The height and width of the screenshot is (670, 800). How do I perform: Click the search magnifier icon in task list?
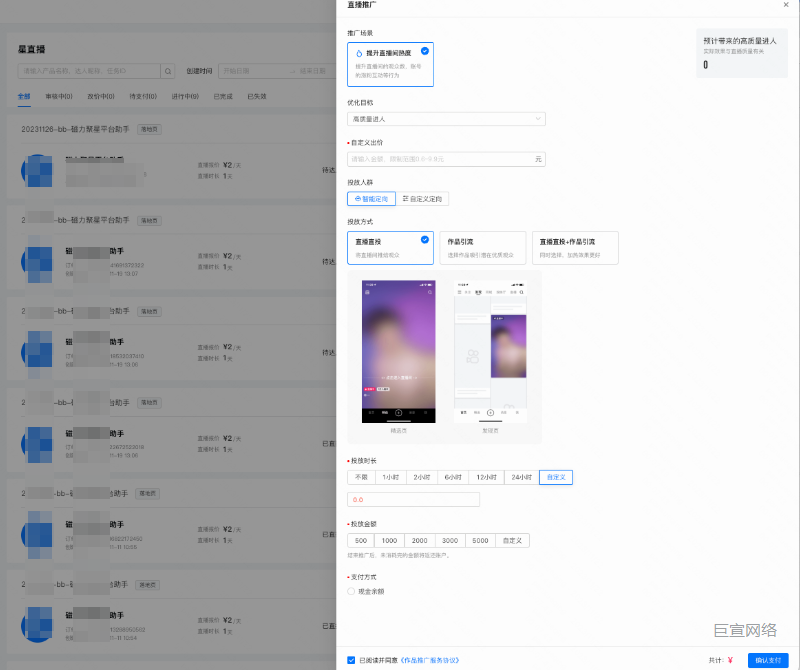[x=167, y=71]
